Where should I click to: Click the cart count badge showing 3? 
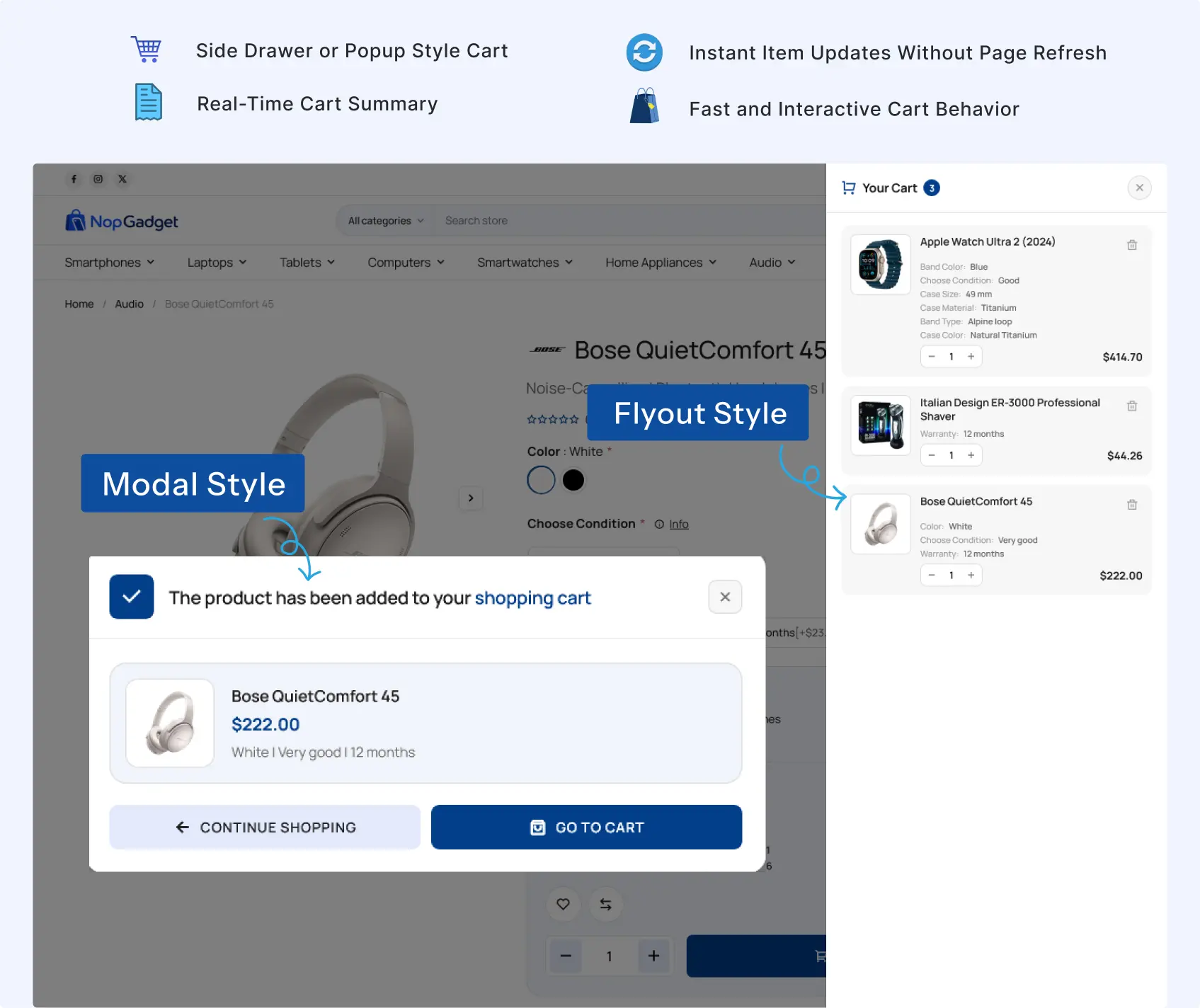pos(932,188)
